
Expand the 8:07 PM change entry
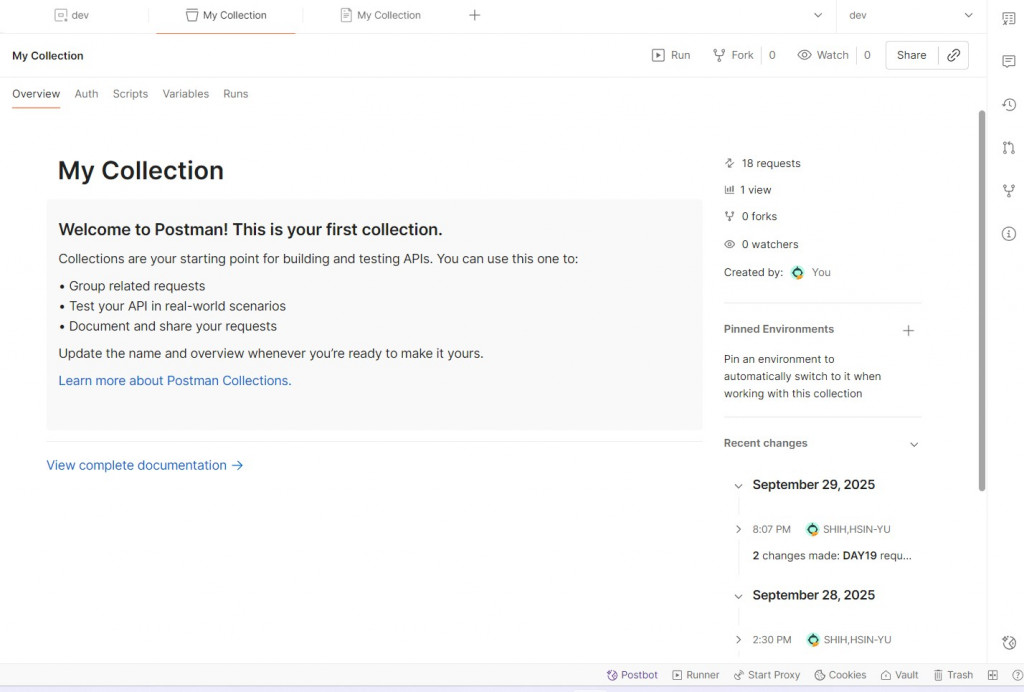[x=738, y=529]
